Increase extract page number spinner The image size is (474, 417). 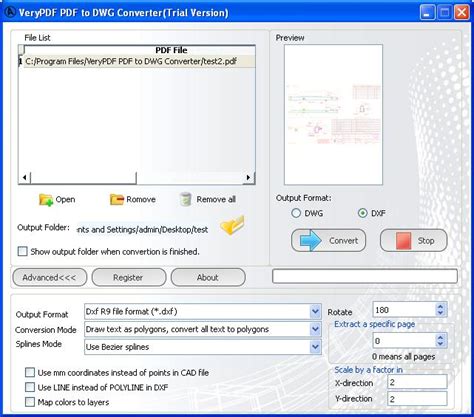(440, 337)
